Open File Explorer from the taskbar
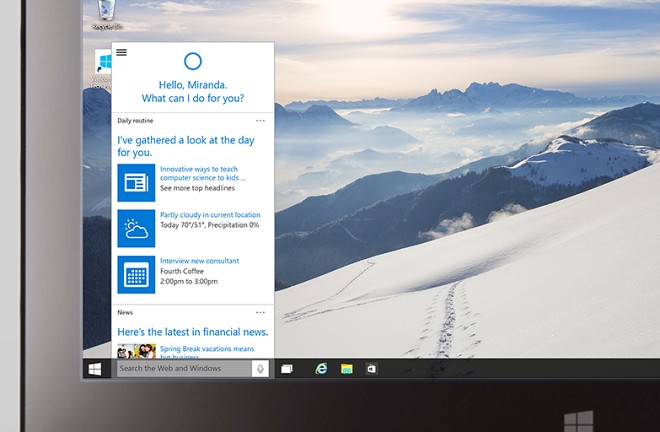This screenshot has width=660, height=432. (347, 369)
